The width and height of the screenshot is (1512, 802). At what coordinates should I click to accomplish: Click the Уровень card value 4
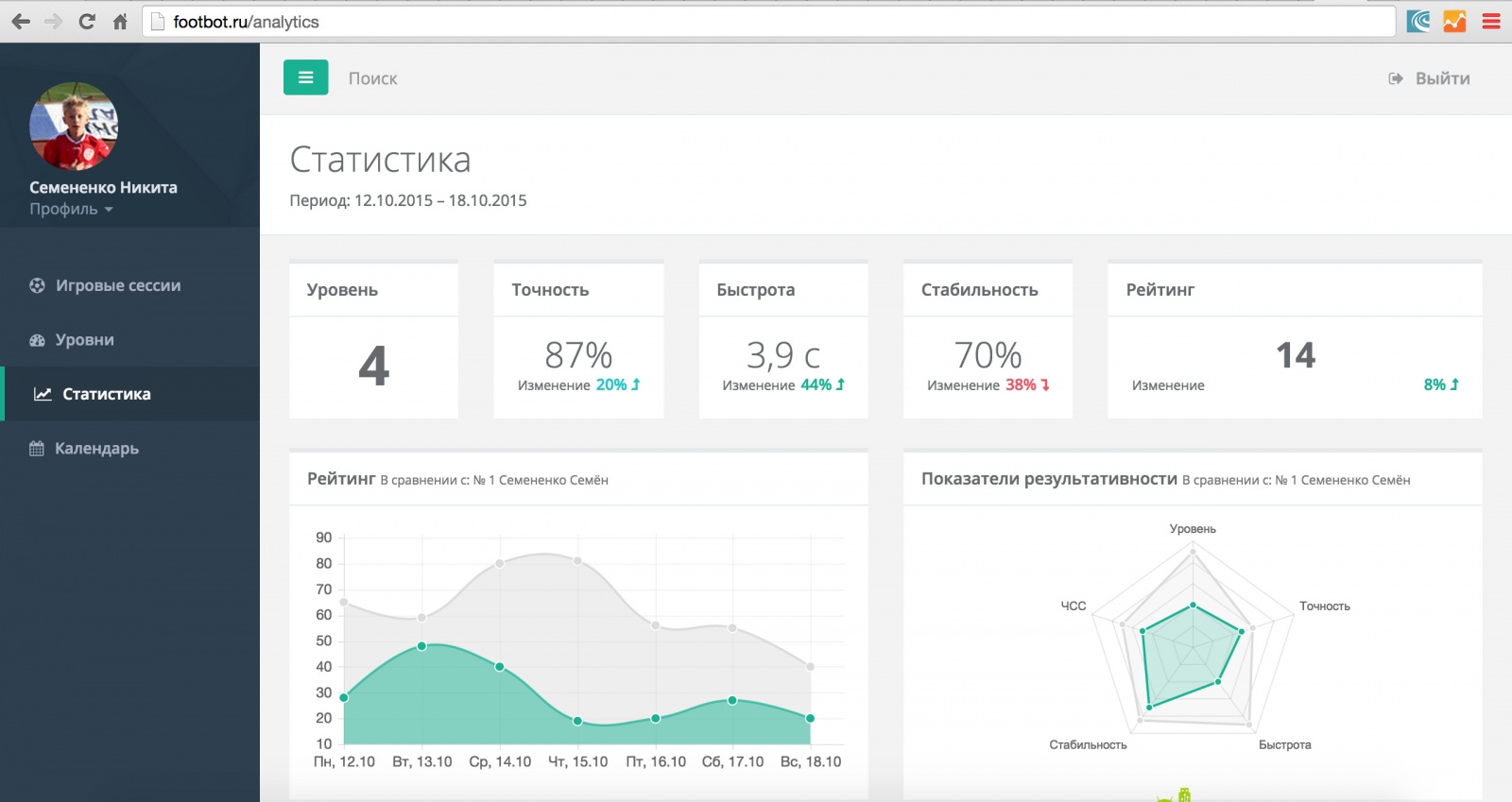click(373, 367)
